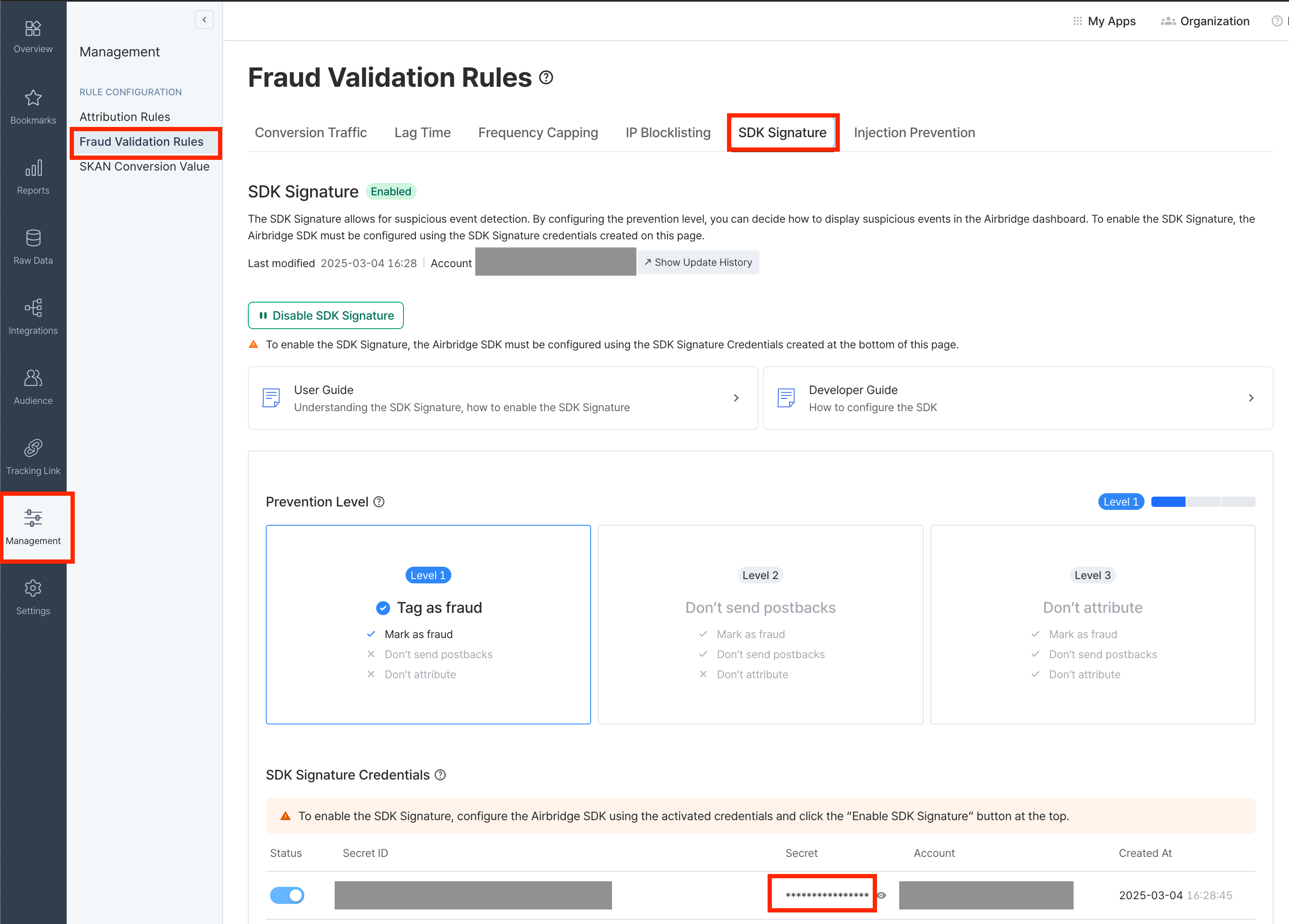1289x924 pixels.
Task: Select the Level 1 Tag as fraud option
Action: [428, 624]
